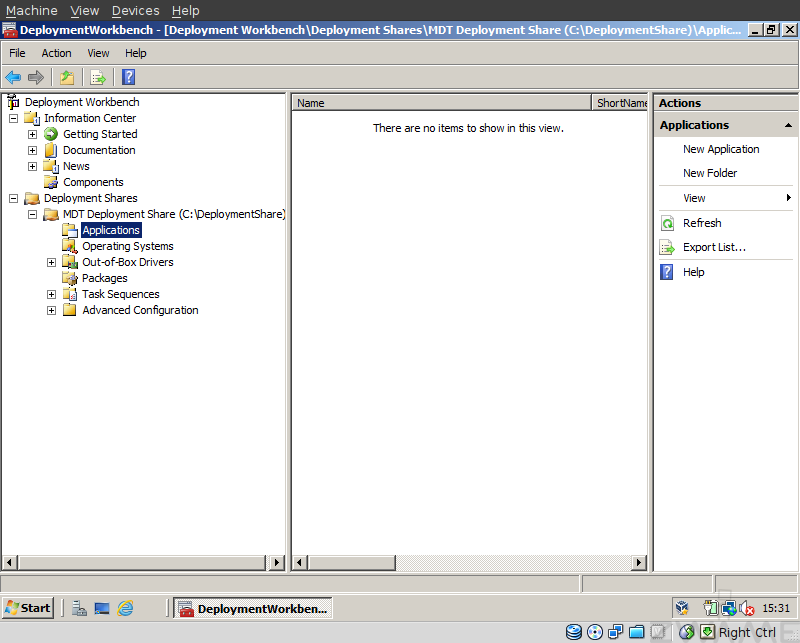
Task: Click the Packages folder icon
Action: coord(70,278)
